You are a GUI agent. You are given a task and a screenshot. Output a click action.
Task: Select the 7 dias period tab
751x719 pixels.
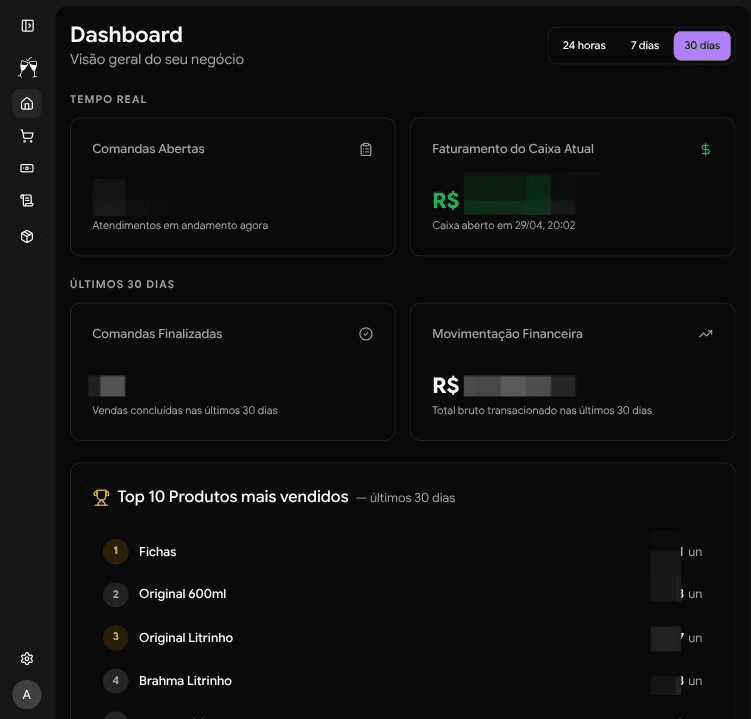(645, 46)
